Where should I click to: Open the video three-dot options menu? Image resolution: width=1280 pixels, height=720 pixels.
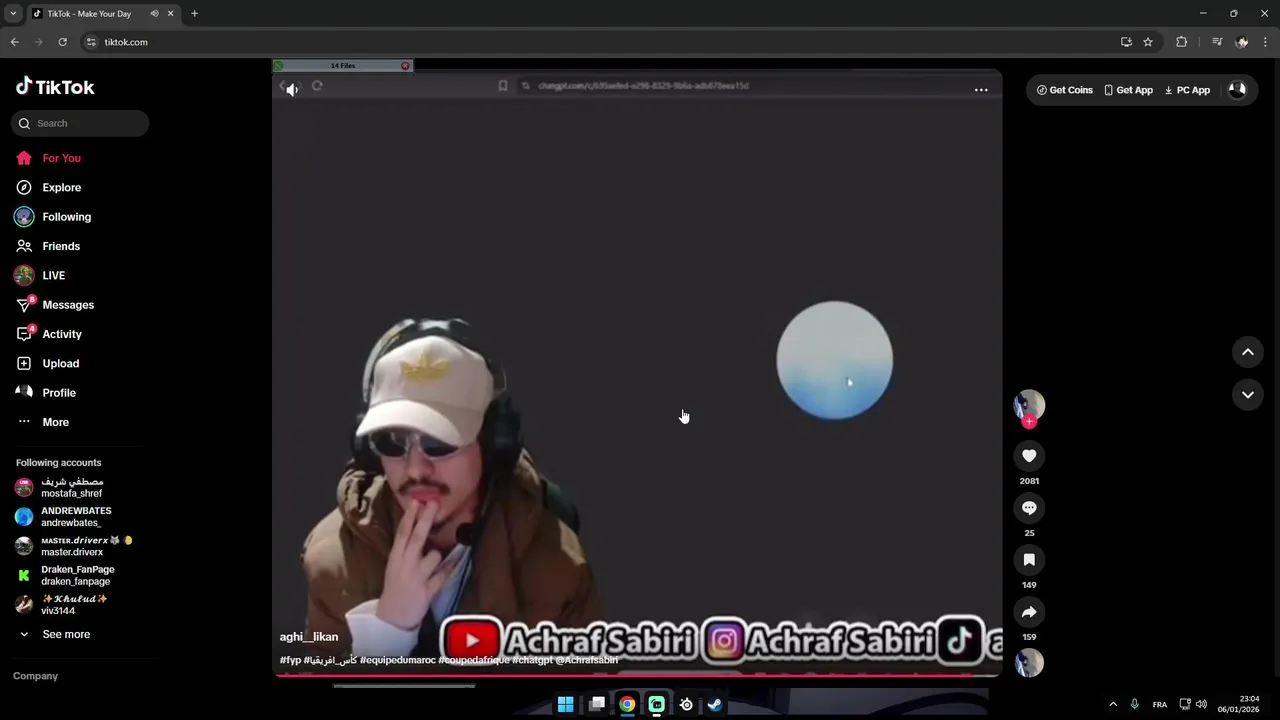point(981,90)
